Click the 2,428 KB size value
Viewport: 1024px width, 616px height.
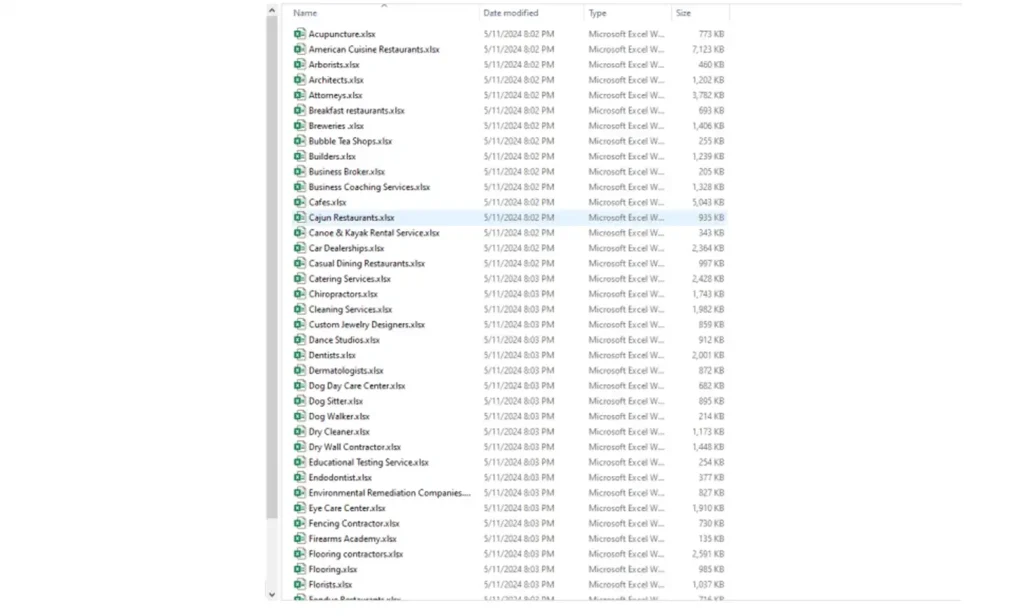(708, 278)
